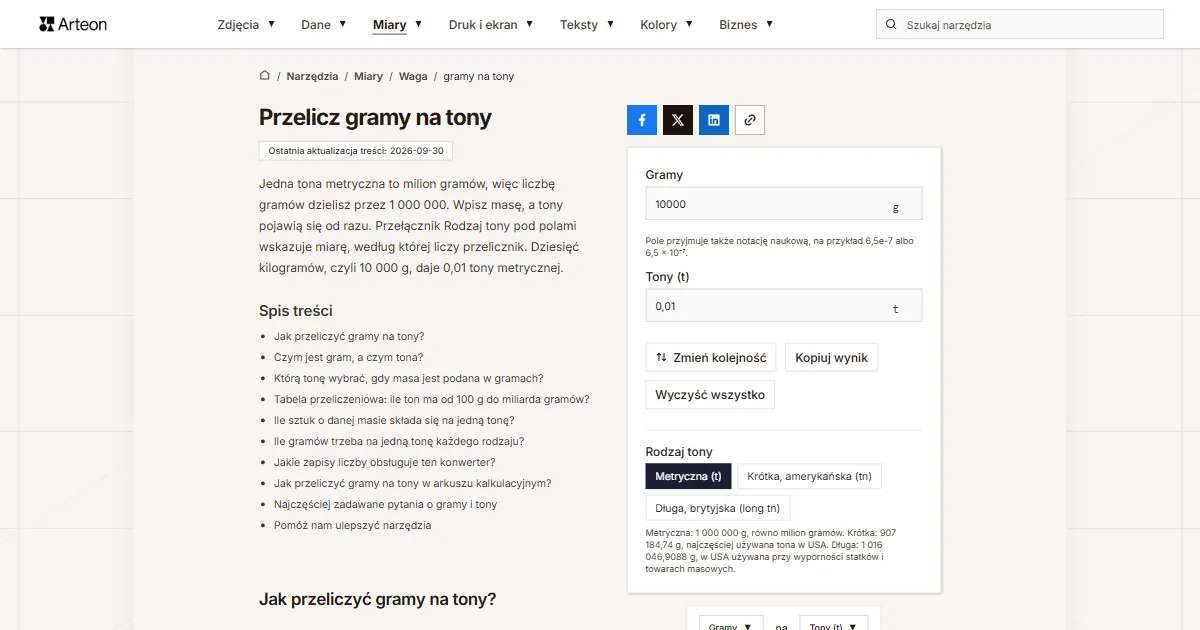
Task: Click the Ostatnia aktualizacja treści date badge
Action: (355, 150)
